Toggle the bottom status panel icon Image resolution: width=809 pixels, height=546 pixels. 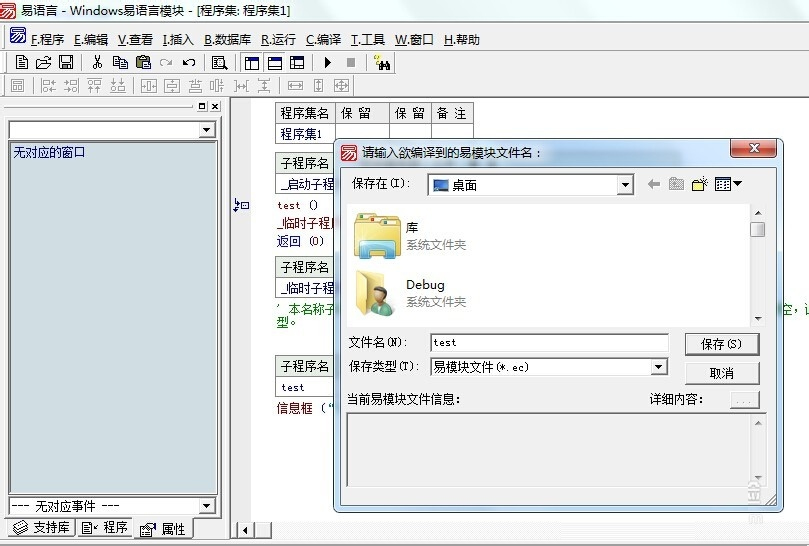click(x=274, y=63)
